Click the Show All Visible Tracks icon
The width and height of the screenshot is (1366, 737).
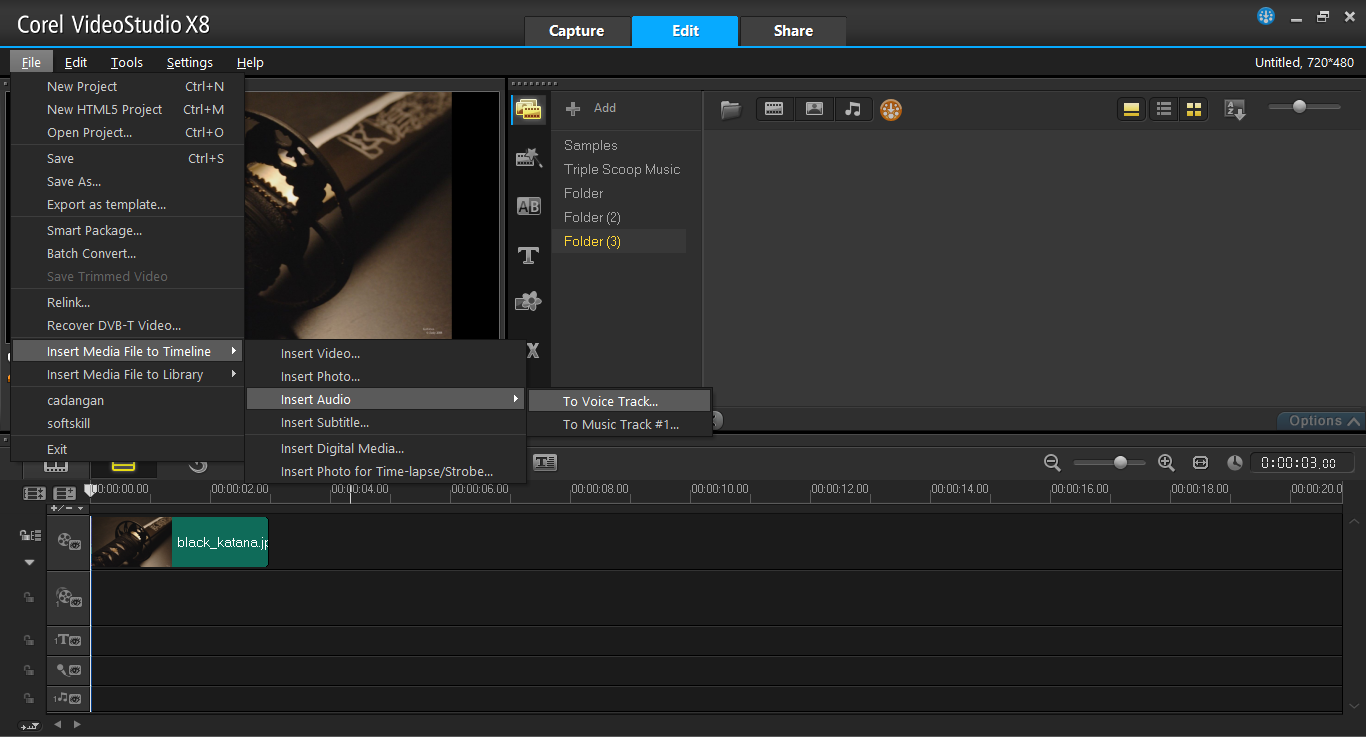35,494
